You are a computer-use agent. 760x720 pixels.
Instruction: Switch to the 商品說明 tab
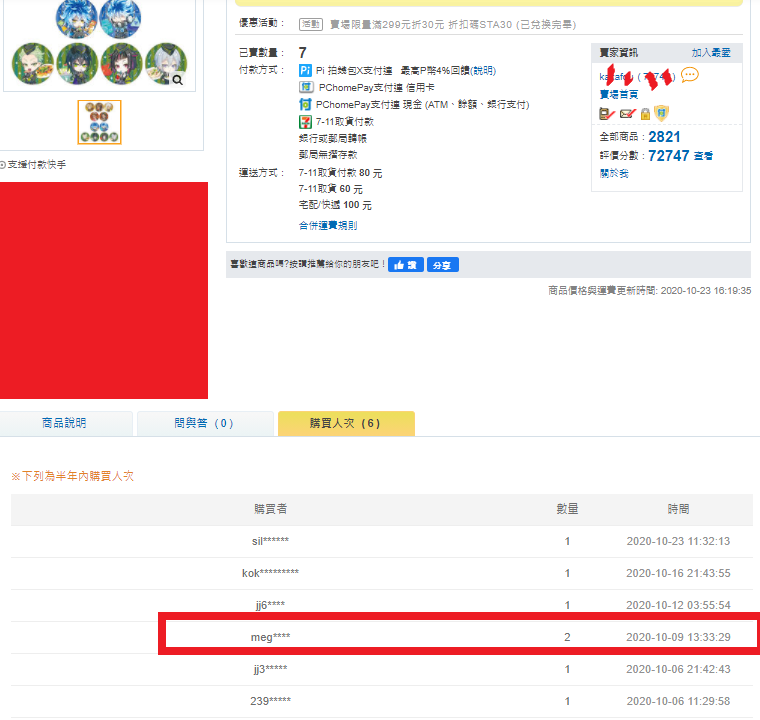[x=64, y=423]
